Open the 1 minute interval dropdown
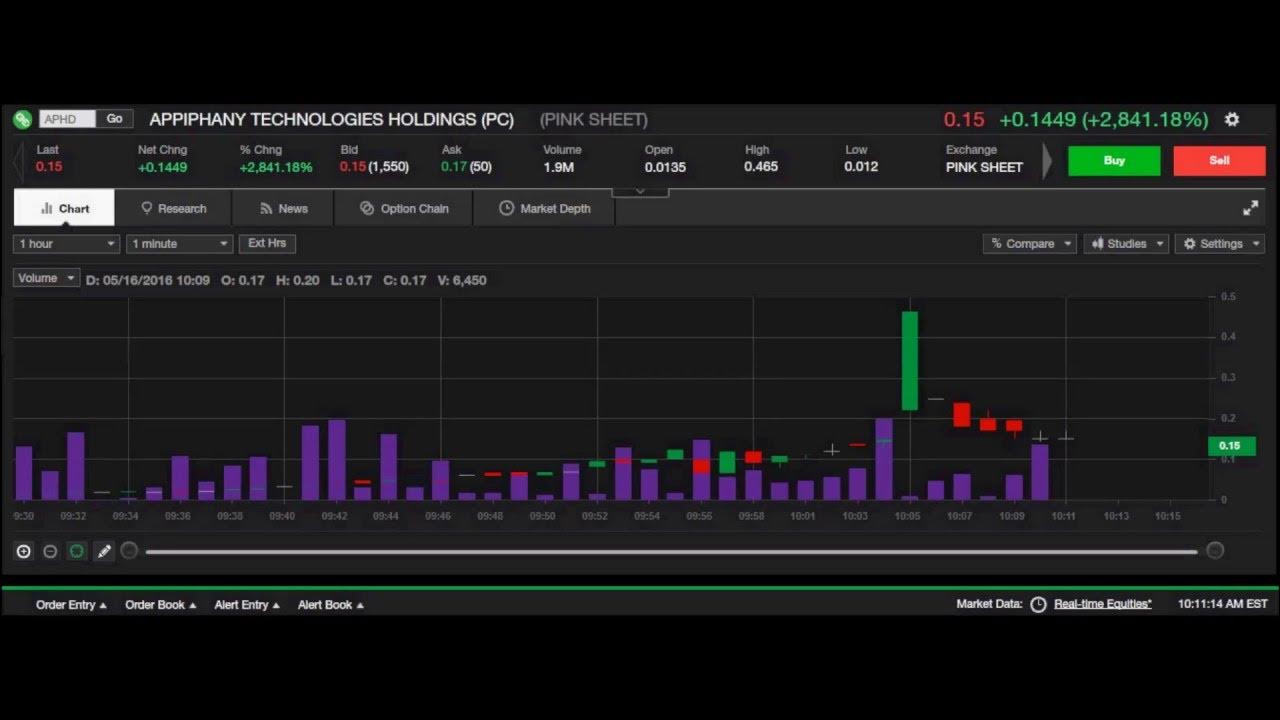This screenshot has width=1280, height=720. coord(180,244)
